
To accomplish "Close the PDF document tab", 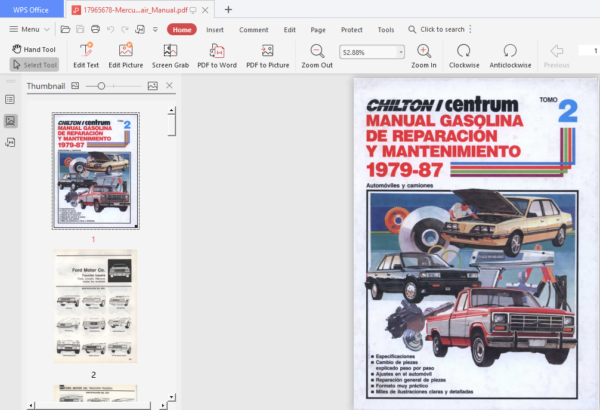I will tap(205, 10).
